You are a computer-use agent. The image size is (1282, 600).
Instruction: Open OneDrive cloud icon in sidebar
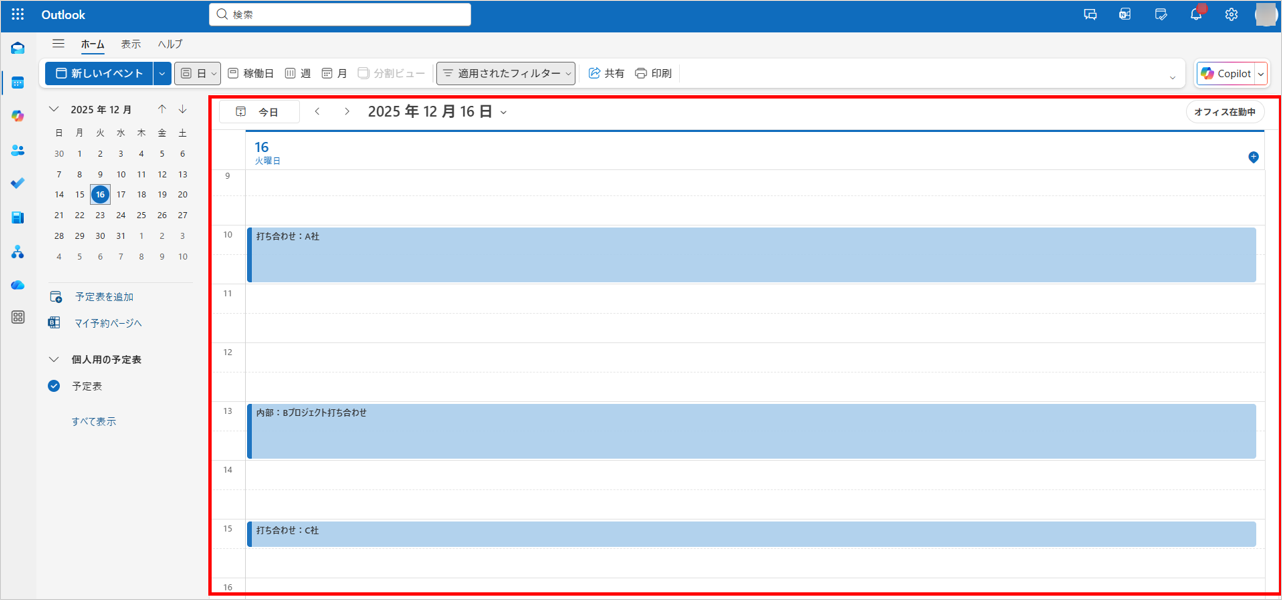(18, 285)
